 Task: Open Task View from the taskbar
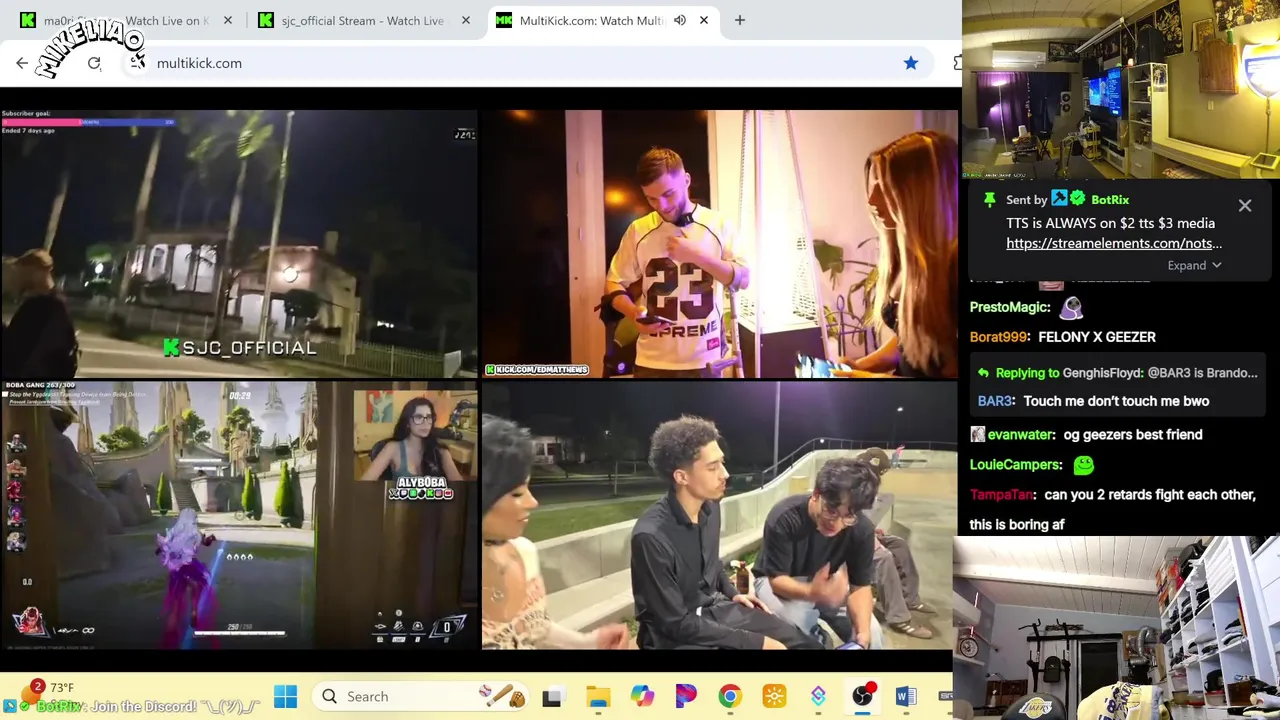(x=552, y=697)
